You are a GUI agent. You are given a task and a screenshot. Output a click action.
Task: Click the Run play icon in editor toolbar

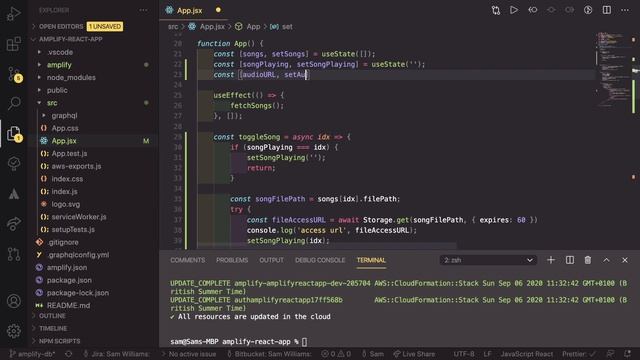(514, 10)
